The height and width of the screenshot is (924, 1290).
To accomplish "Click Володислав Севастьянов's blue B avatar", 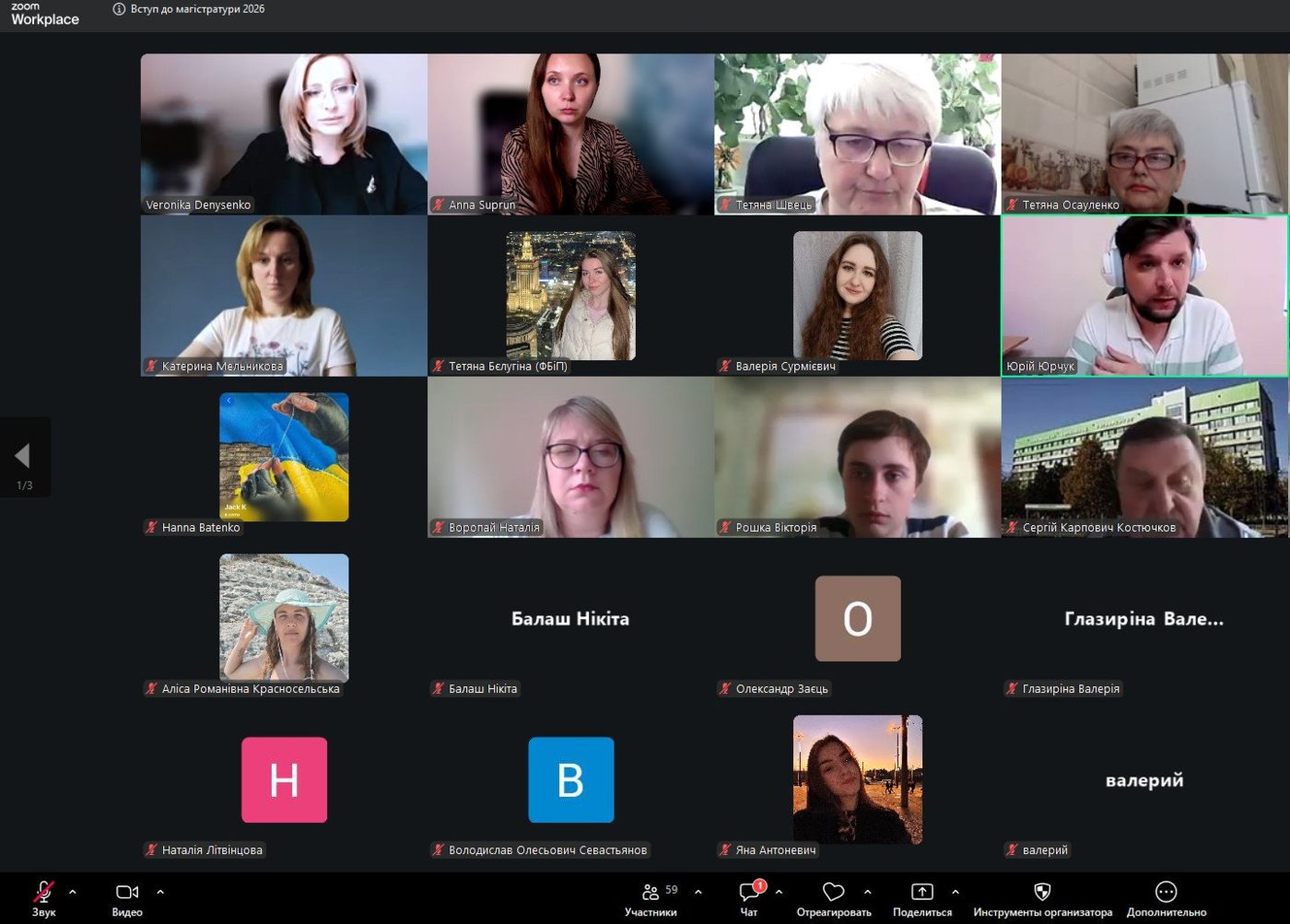I will point(571,779).
